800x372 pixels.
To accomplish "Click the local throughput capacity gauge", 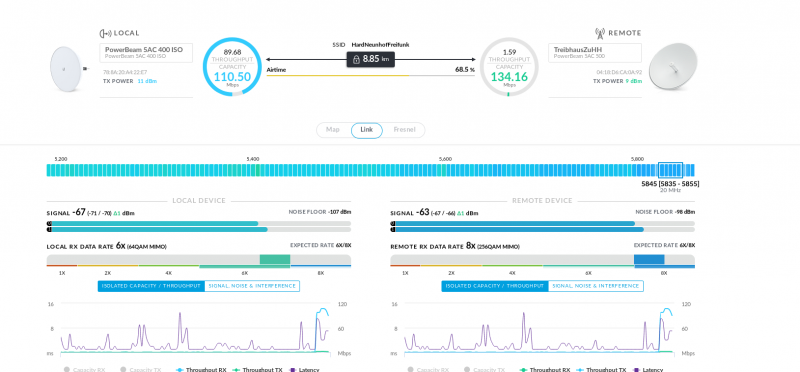I will coord(232,67).
